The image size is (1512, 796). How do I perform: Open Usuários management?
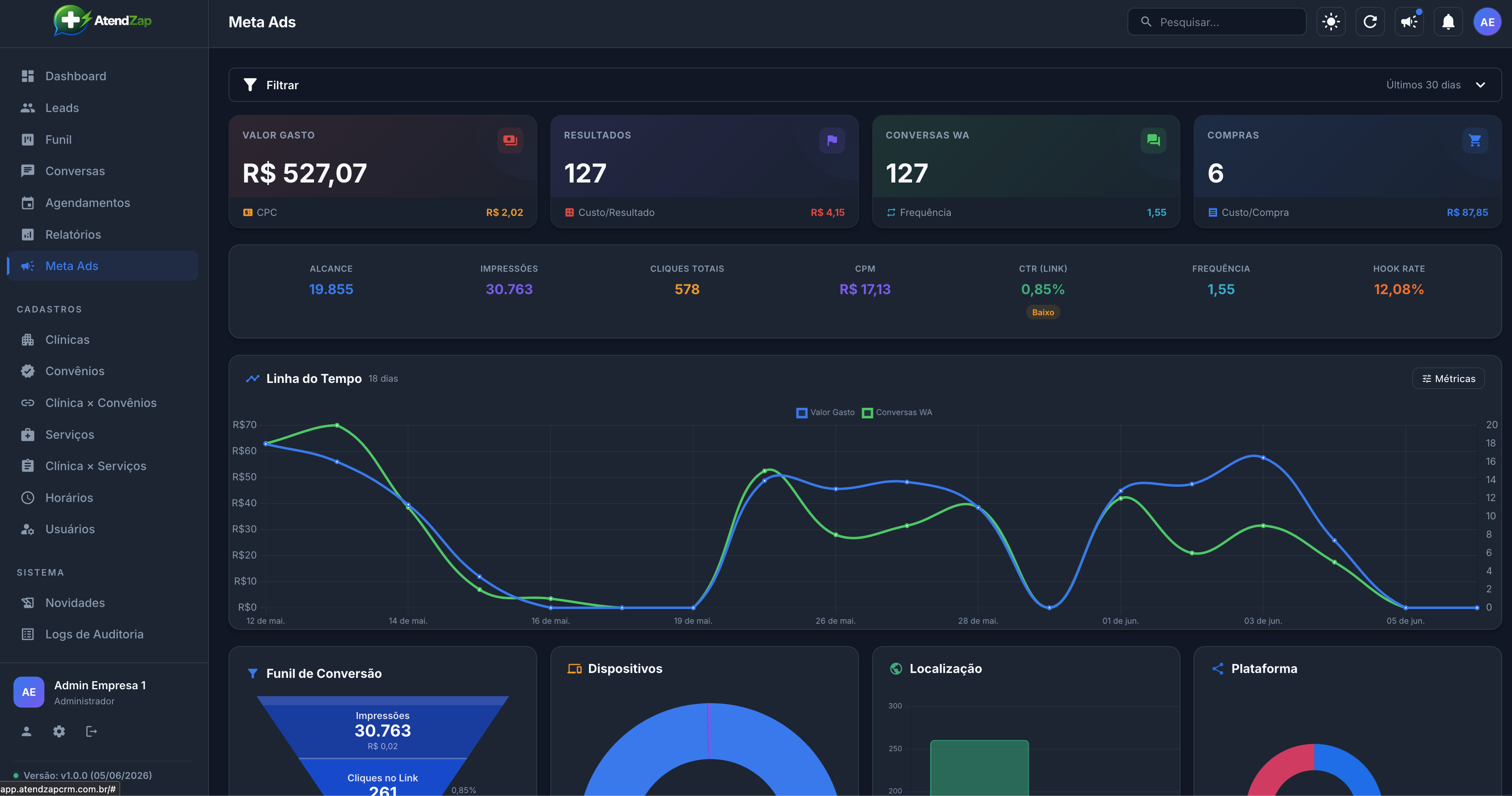pyautogui.click(x=103, y=529)
